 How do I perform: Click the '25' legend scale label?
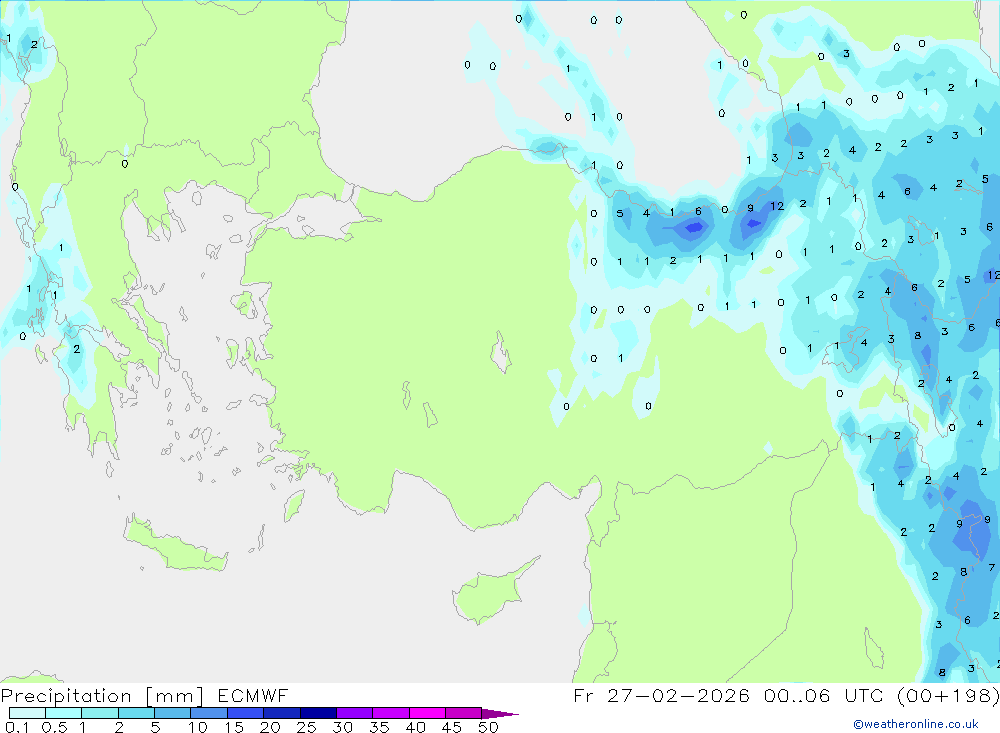[306, 727]
